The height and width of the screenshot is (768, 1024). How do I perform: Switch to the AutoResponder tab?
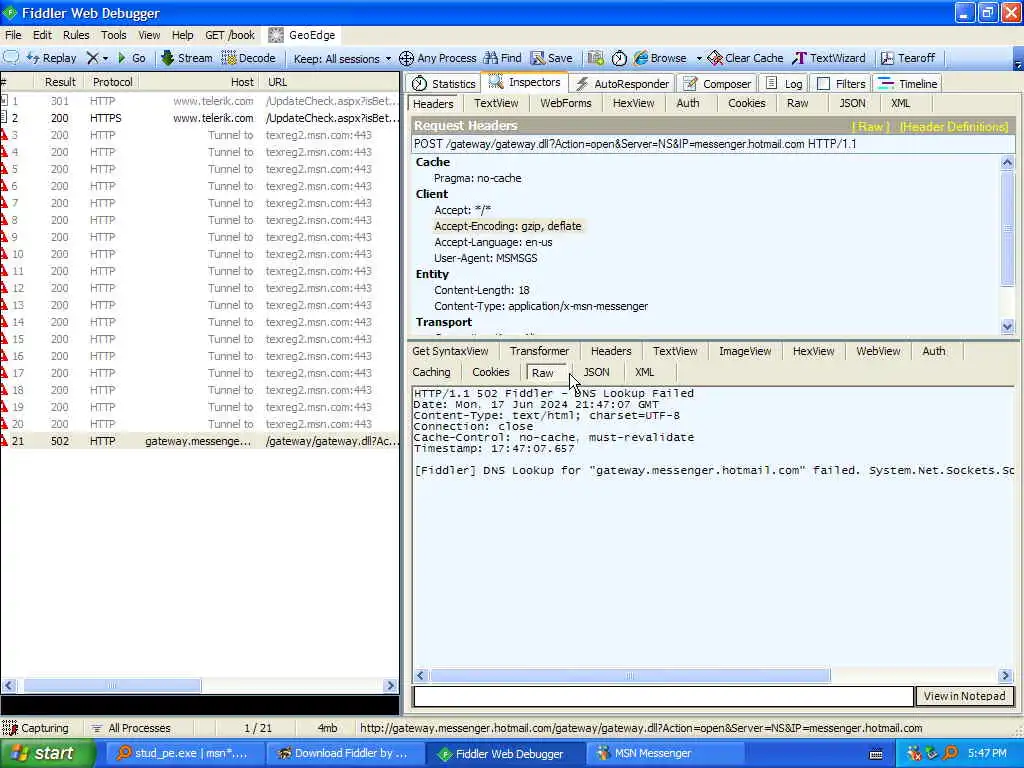click(x=622, y=84)
